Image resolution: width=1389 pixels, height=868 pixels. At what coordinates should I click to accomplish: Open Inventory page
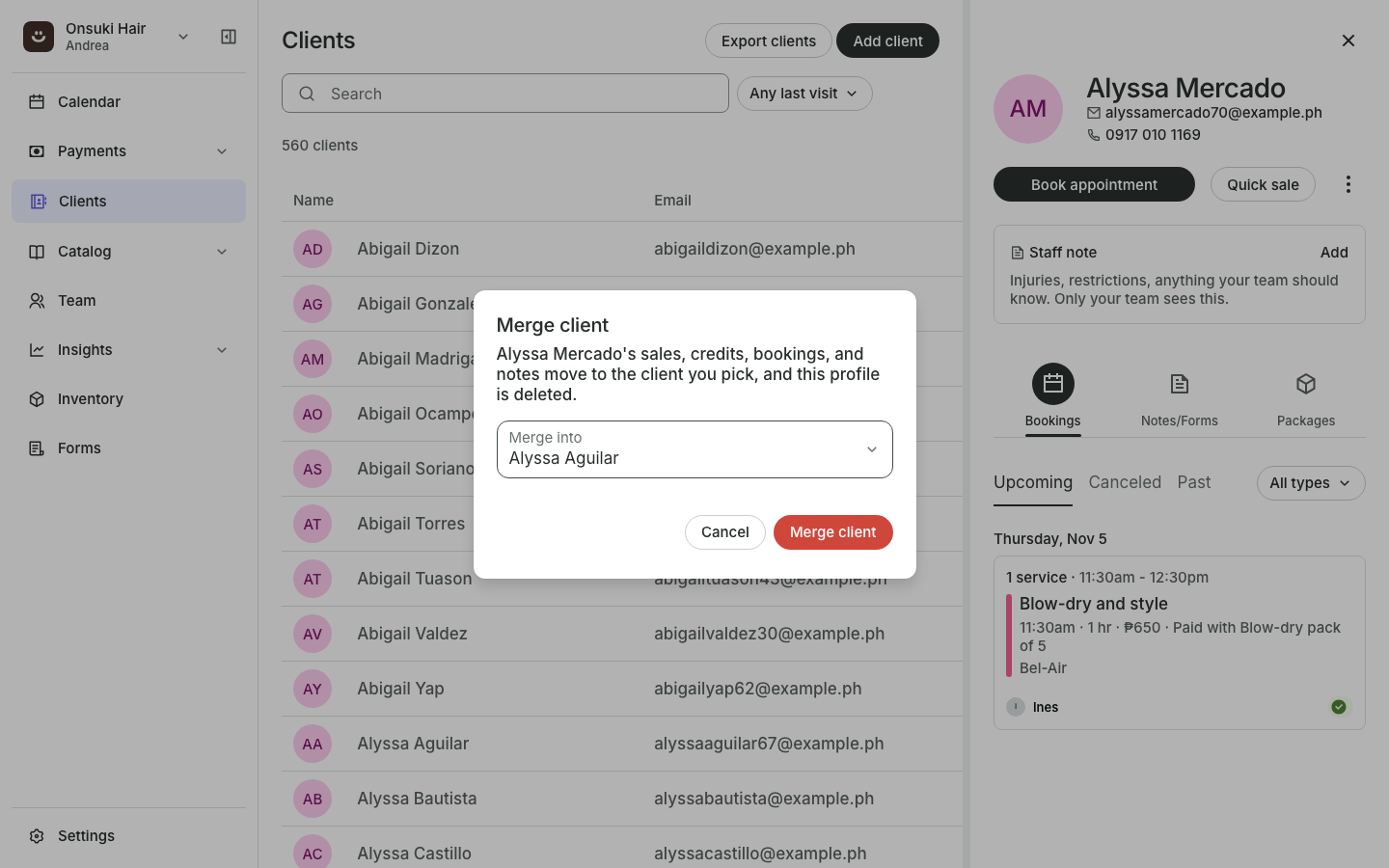[x=128, y=399]
